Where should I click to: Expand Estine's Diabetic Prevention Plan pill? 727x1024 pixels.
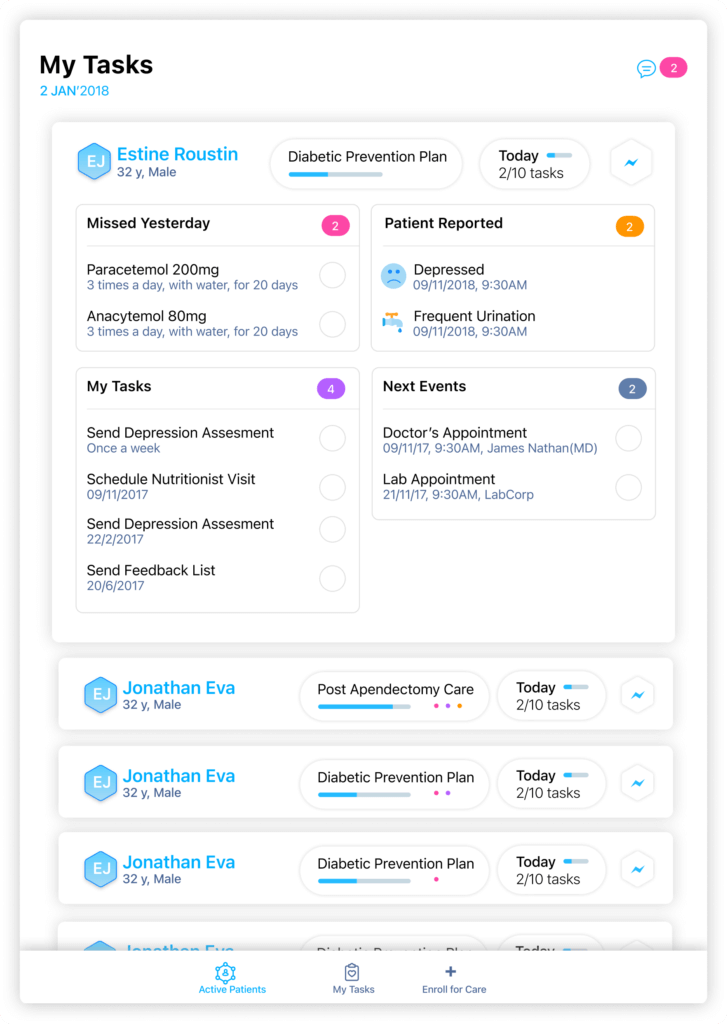pos(366,163)
